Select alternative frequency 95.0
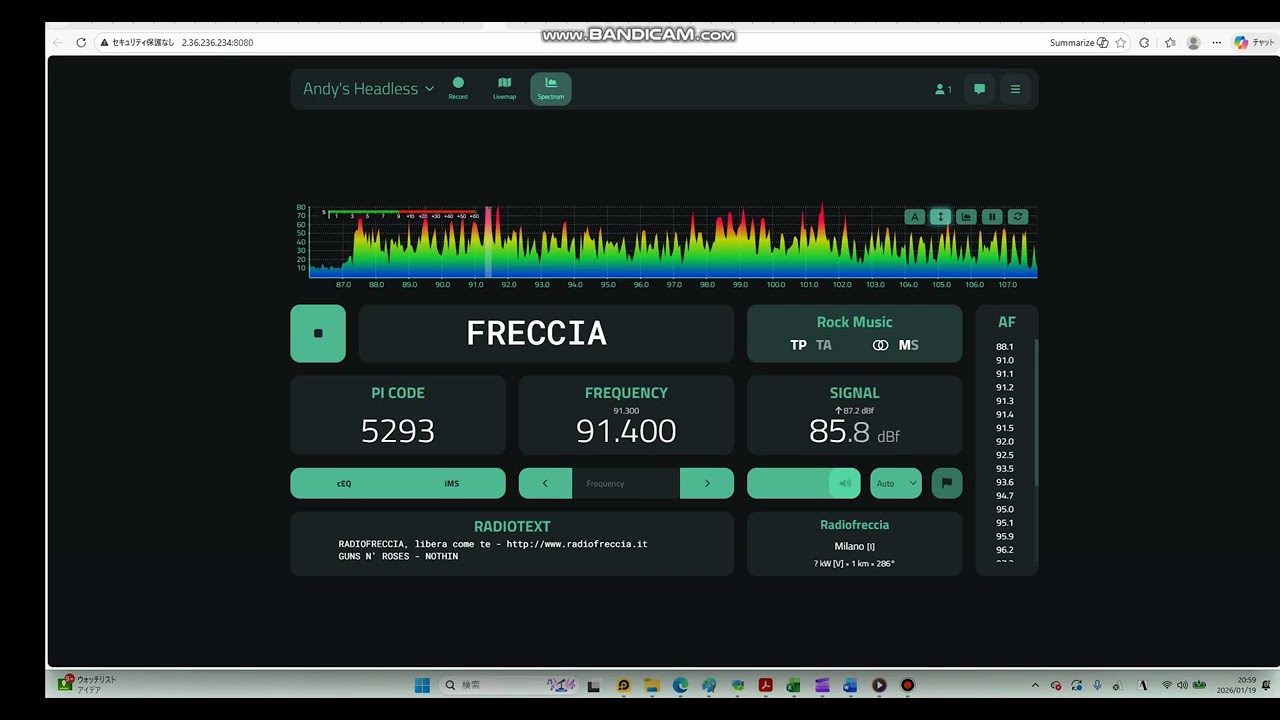The height and width of the screenshot is (720, 1280). (x=1004, y=509)
